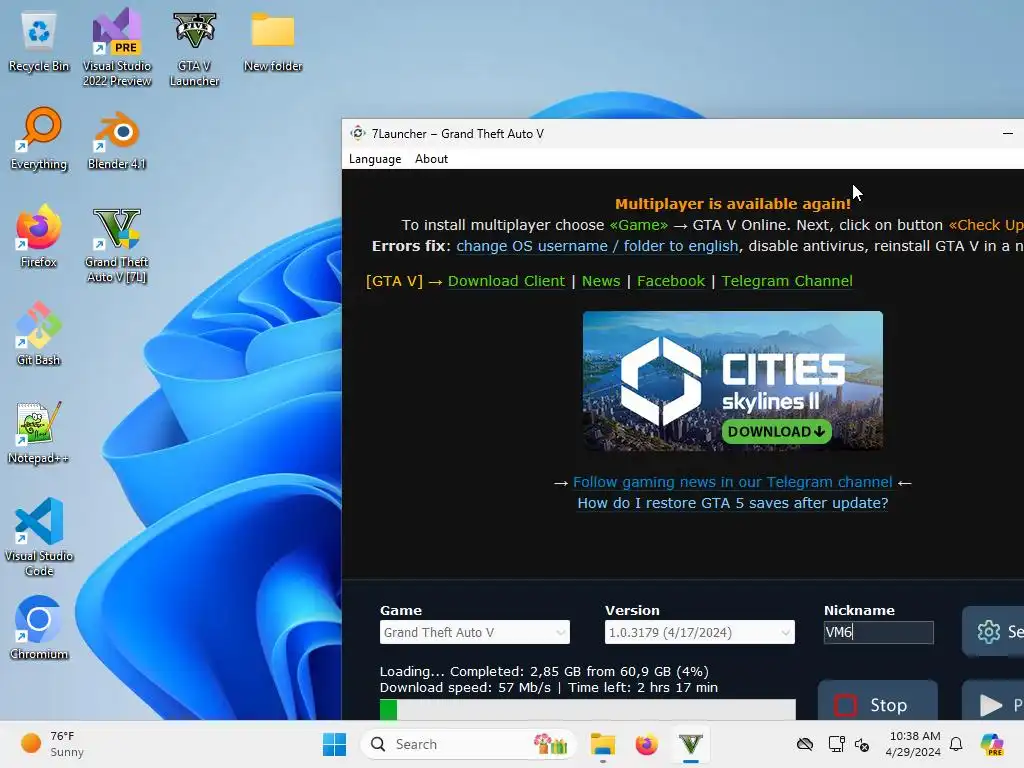Open the News link
Image resolution: width=1024 pixels, height=768 pixels.
(601, 281)
